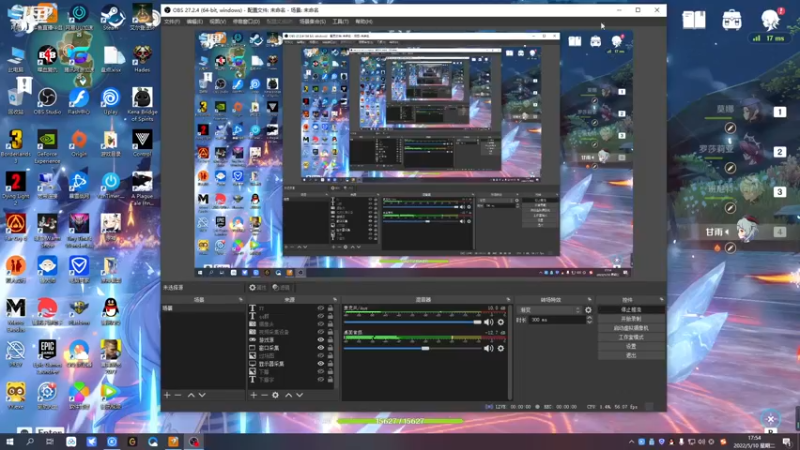Select the Hades desktop shortcut

[142, 59]
